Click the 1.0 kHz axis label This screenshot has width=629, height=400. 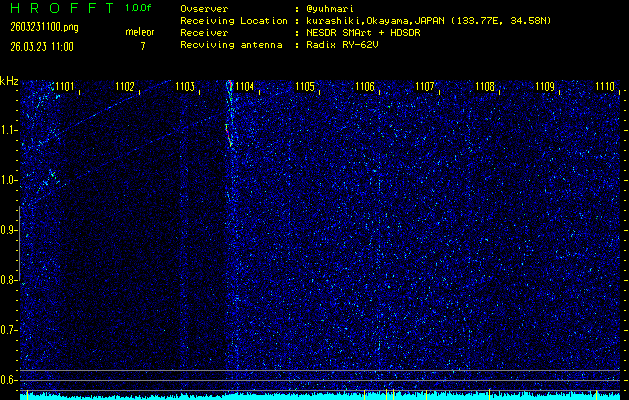[x=9, y=180]
